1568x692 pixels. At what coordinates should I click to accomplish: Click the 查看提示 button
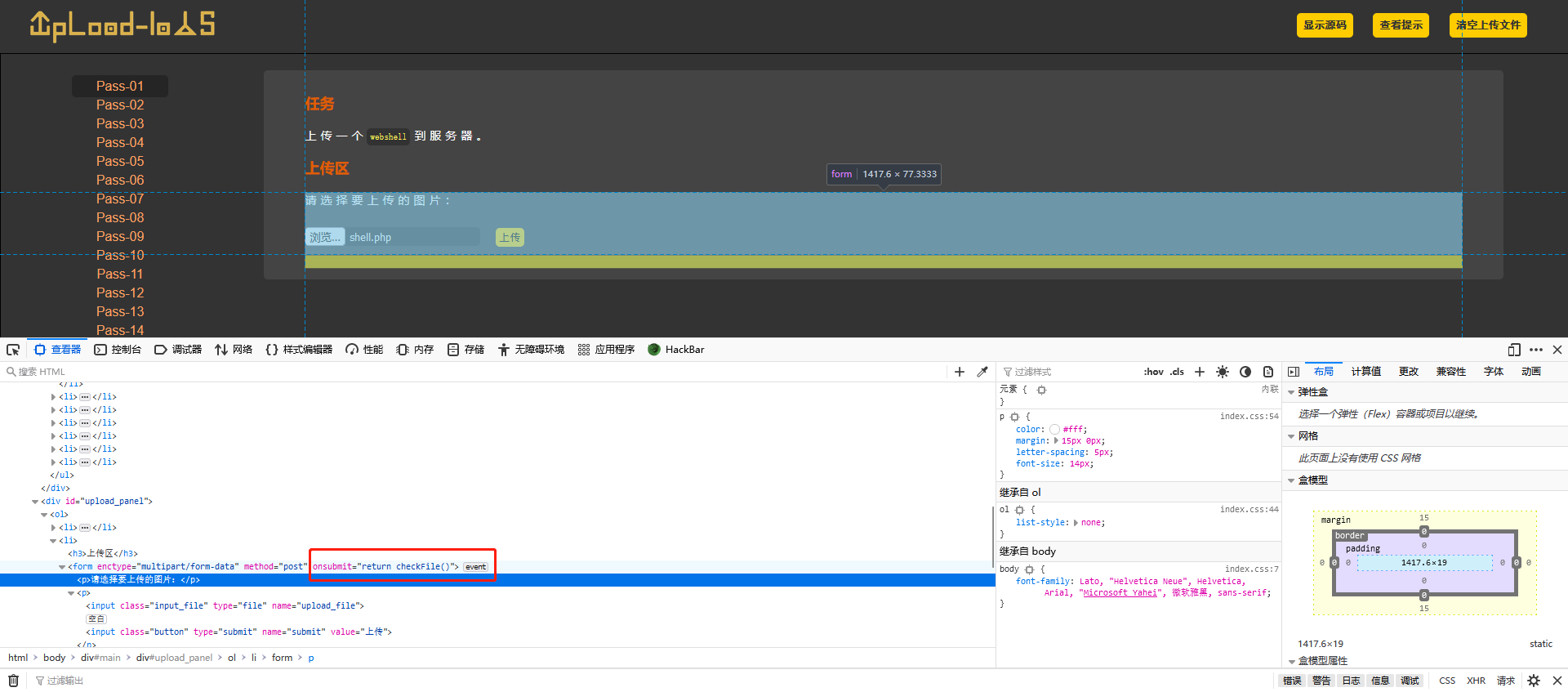1401,25
